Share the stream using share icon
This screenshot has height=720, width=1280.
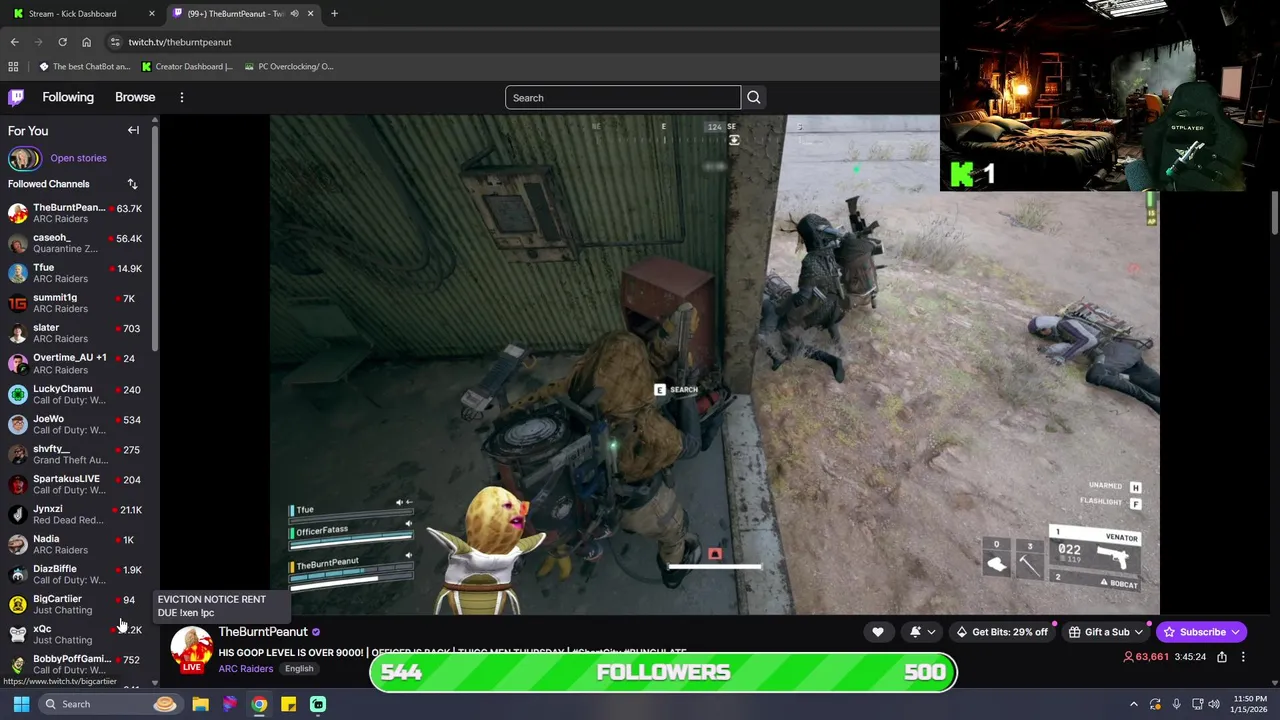pos(1222,657)
